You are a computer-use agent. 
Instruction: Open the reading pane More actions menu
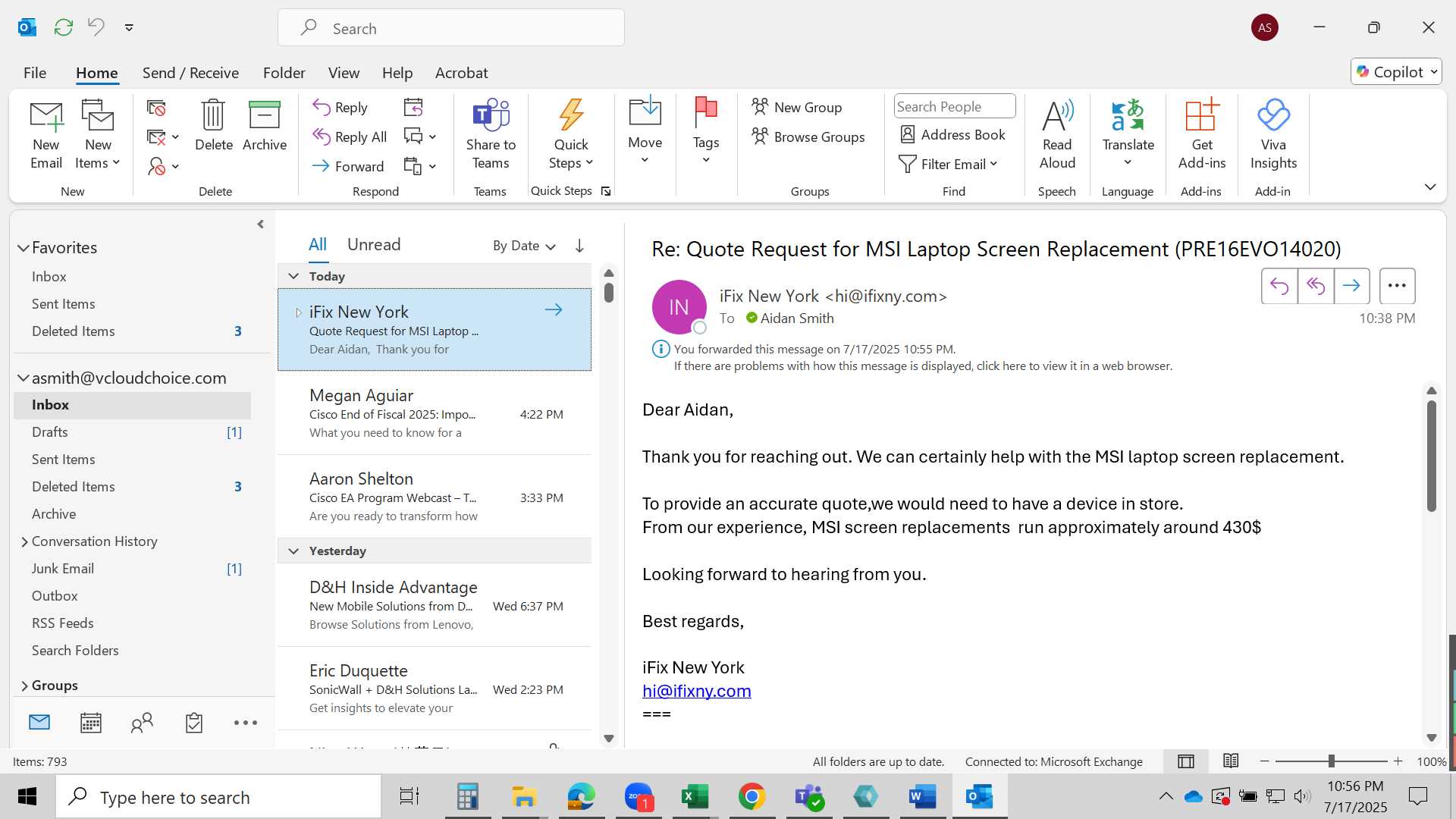coord(1397,286)
